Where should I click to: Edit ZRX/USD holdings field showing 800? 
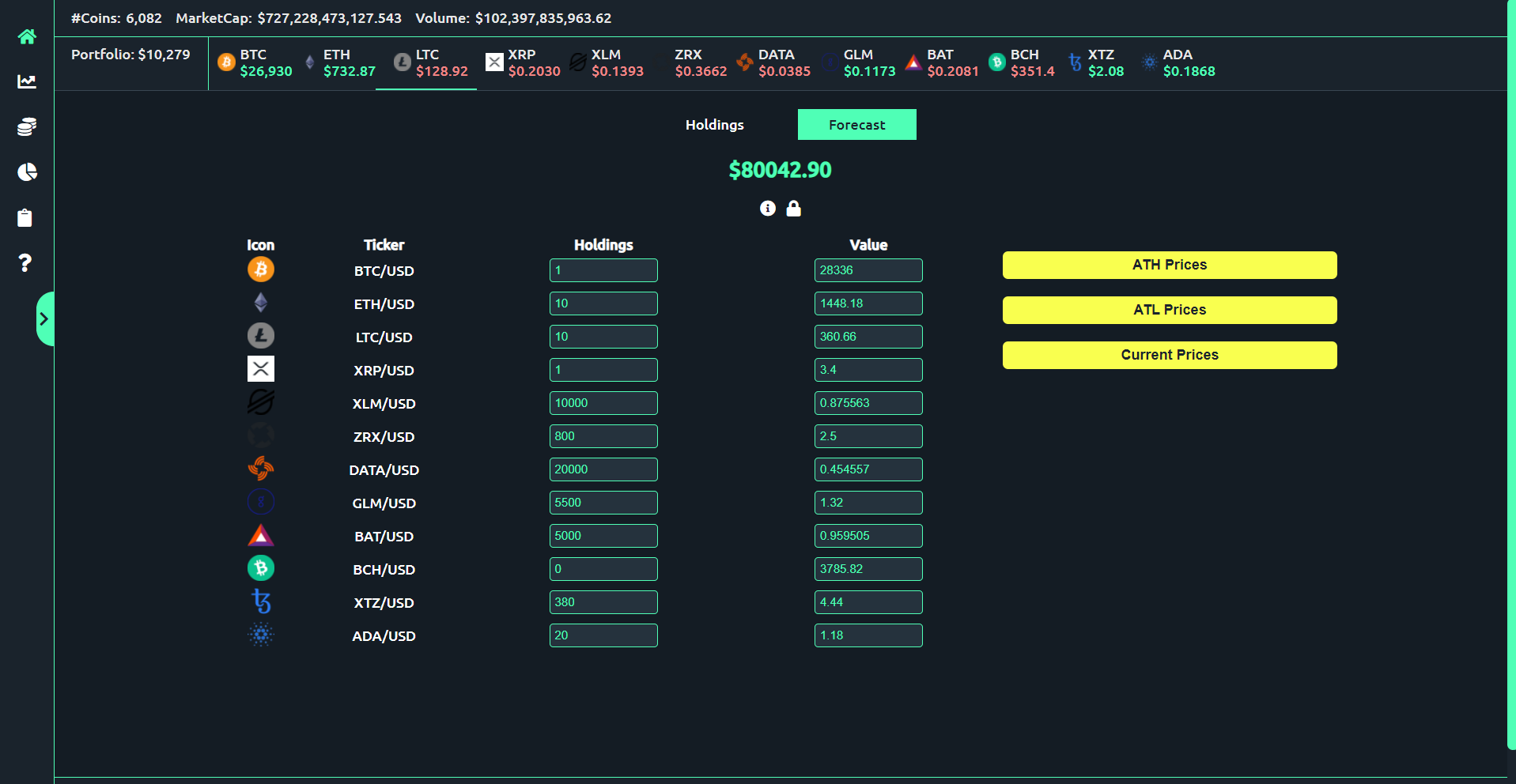click(603, 436)
